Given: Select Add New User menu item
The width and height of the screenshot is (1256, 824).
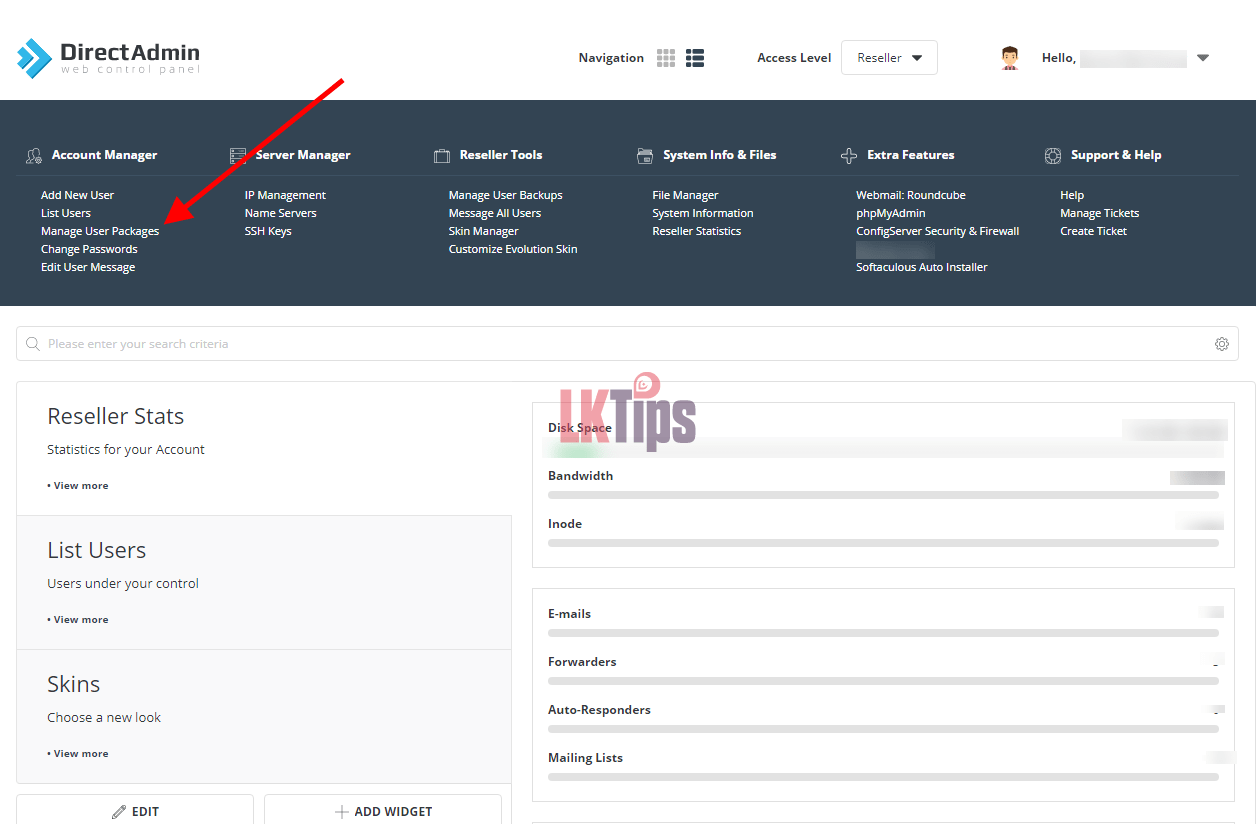Looking at the screenshot, I should [77, 195].
